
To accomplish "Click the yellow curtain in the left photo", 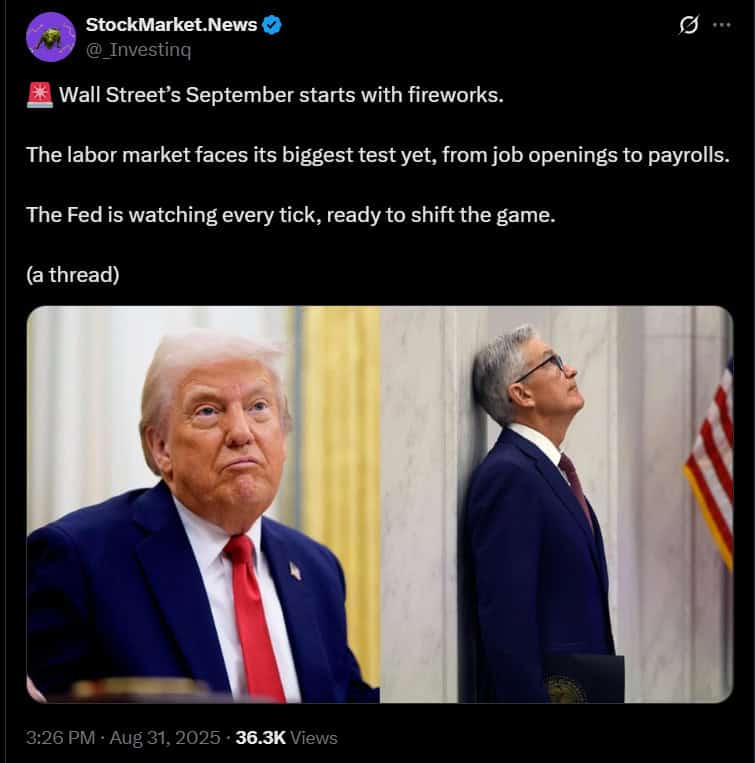I will [341, 487].
